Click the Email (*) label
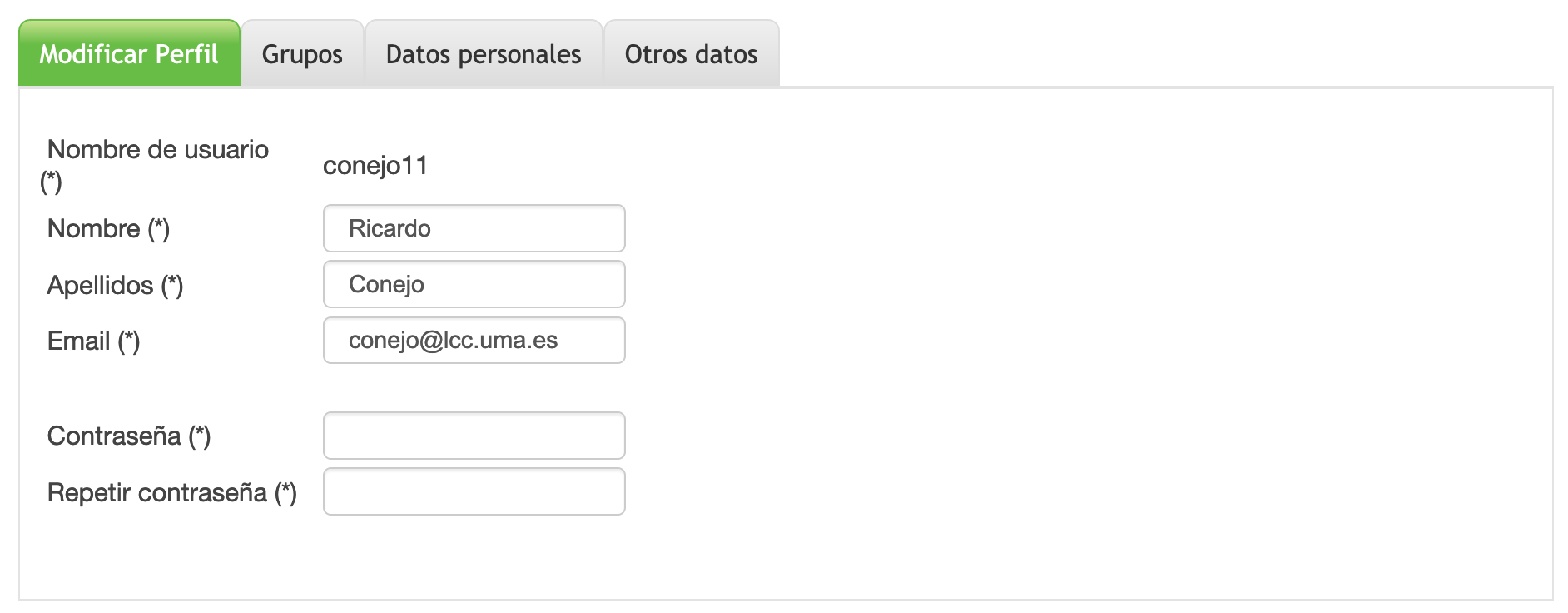 click(x=93, y=341)
